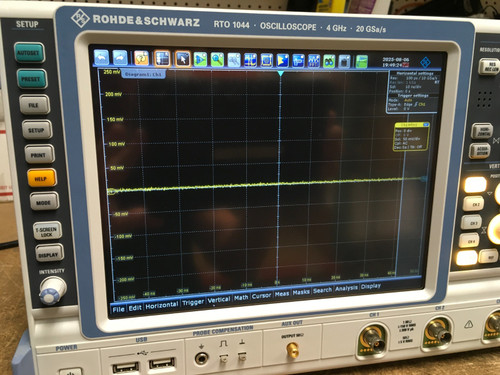
Task: Open the Display menu
Action: tap(371, 286)
